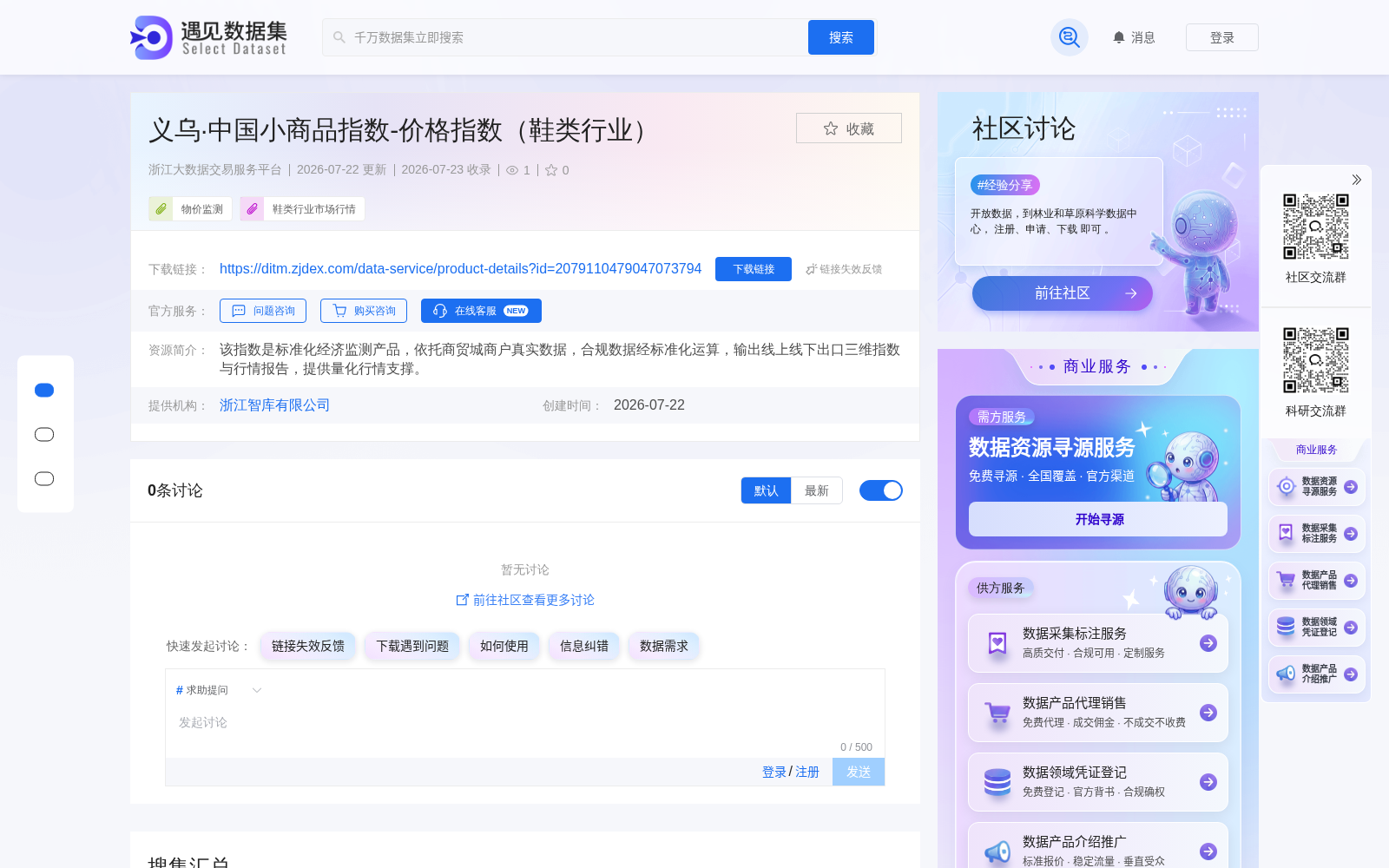Open sidebar 数据产品代理销售 shortcut
1389x868 pixels.
[1317, 581]
